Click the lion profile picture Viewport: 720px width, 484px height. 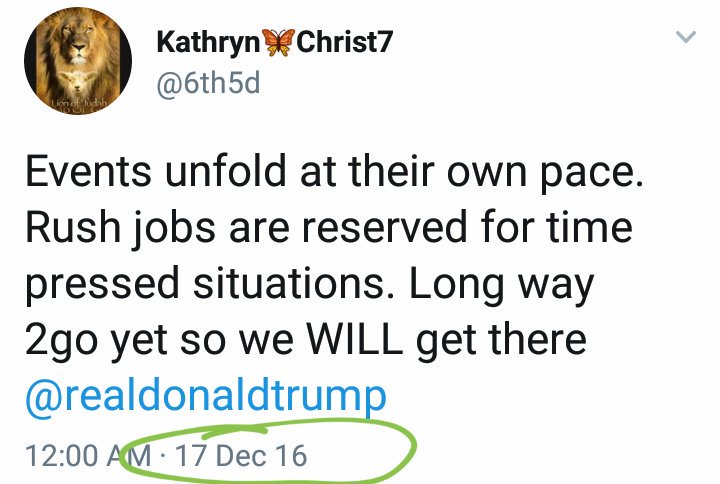click(x=75, y=68)
